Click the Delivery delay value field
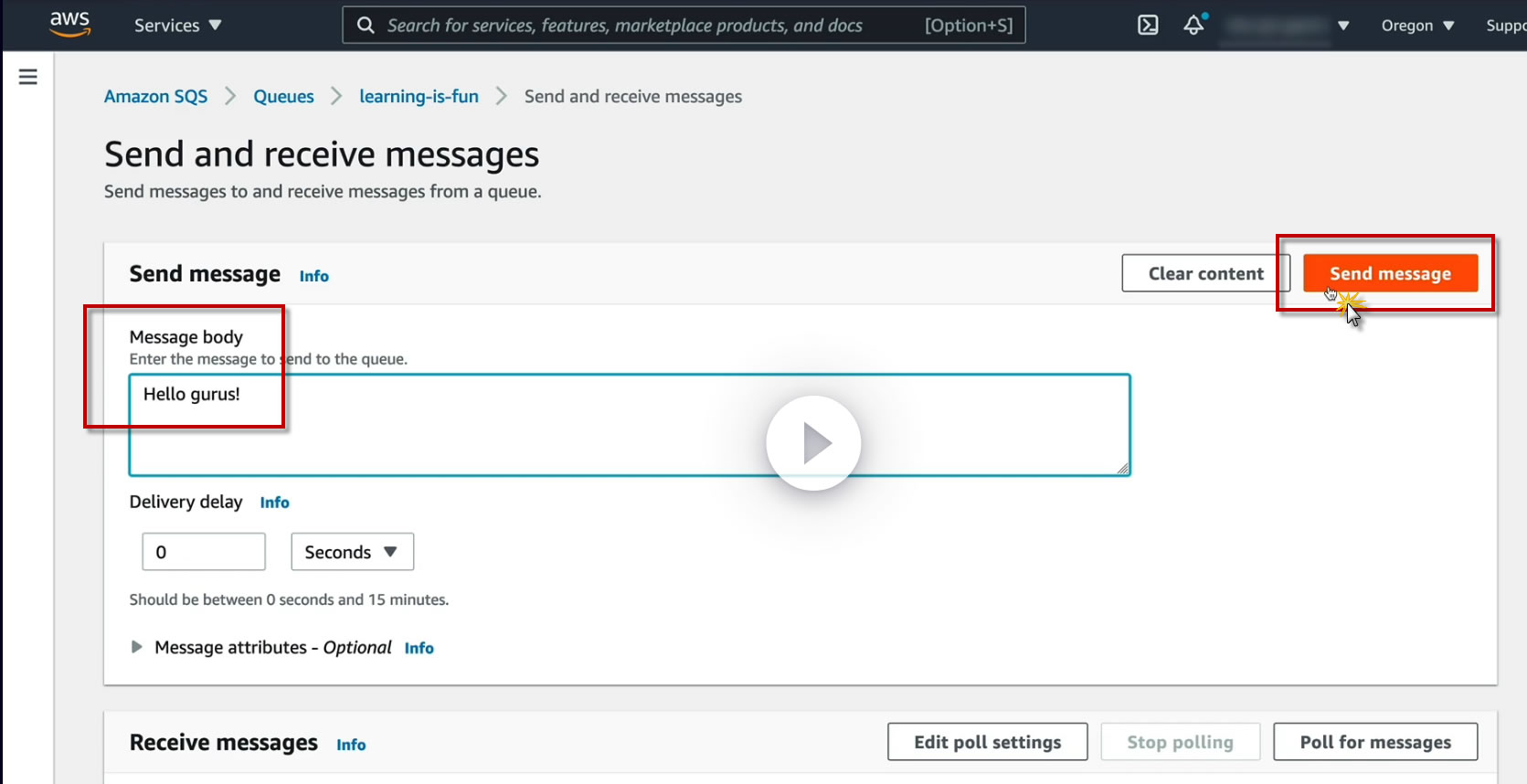The height and width of the screenshot is (784, 1527). tap(204, 552)
